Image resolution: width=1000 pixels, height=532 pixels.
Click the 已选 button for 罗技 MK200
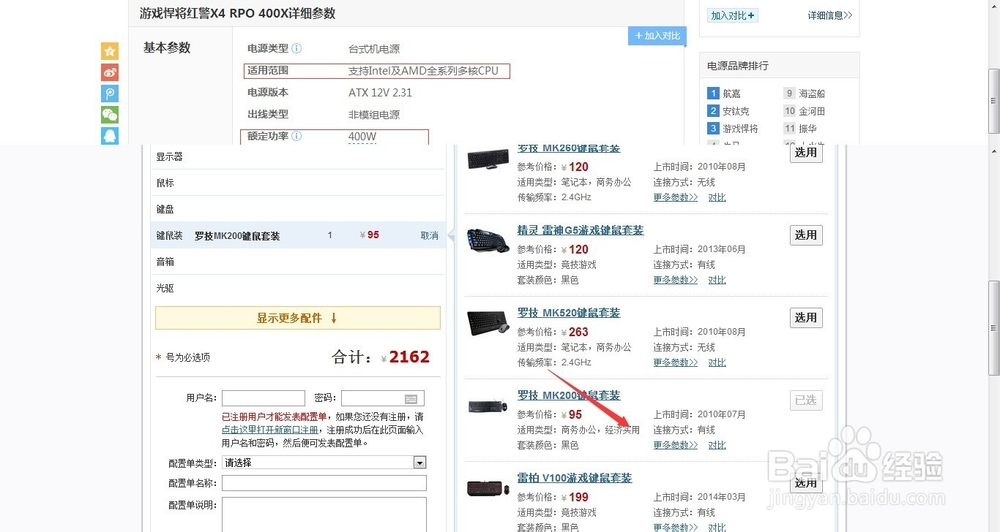click(x=806, y=400)
